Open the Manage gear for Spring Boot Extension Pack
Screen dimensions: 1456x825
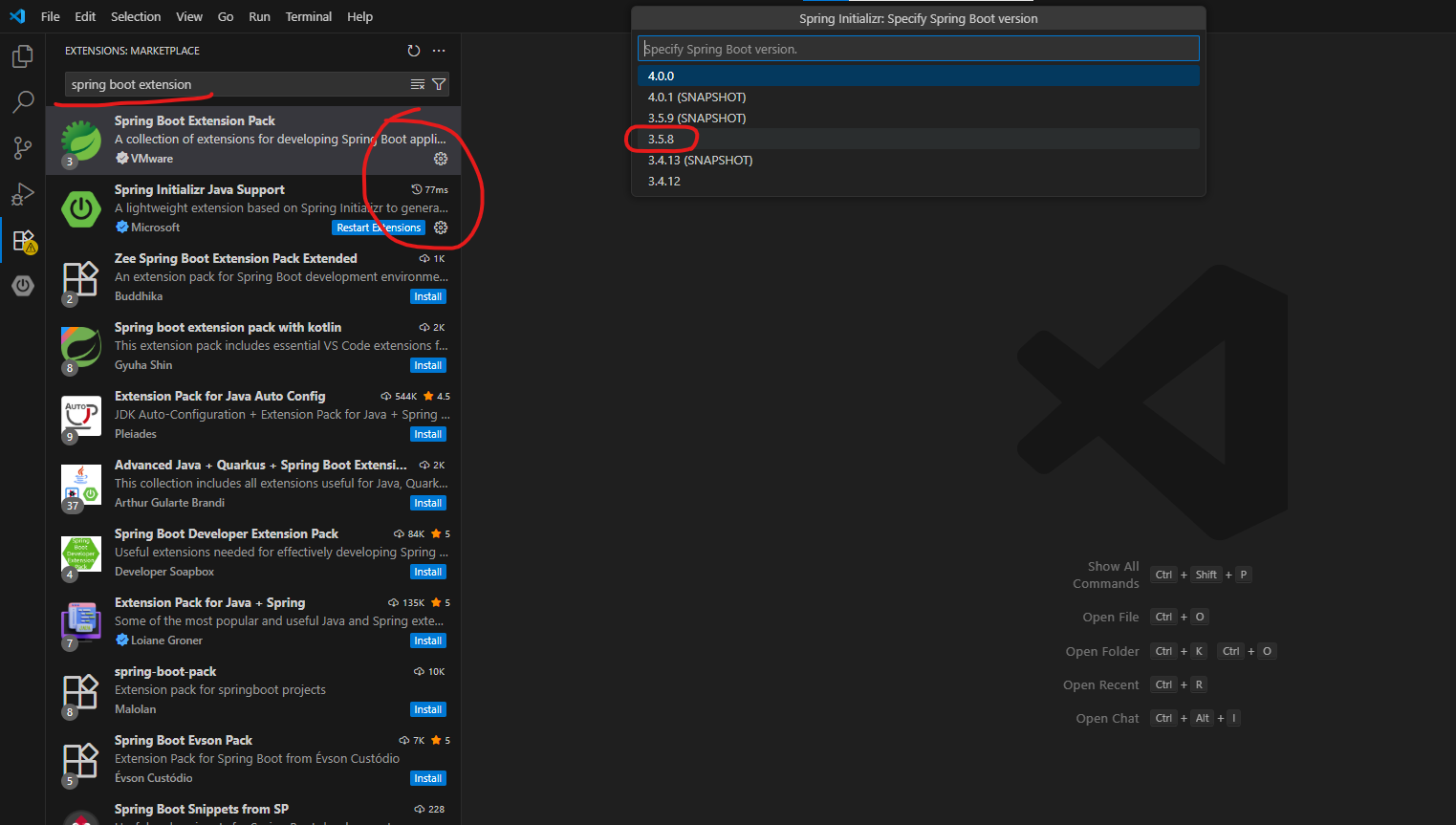coord(441,159)
